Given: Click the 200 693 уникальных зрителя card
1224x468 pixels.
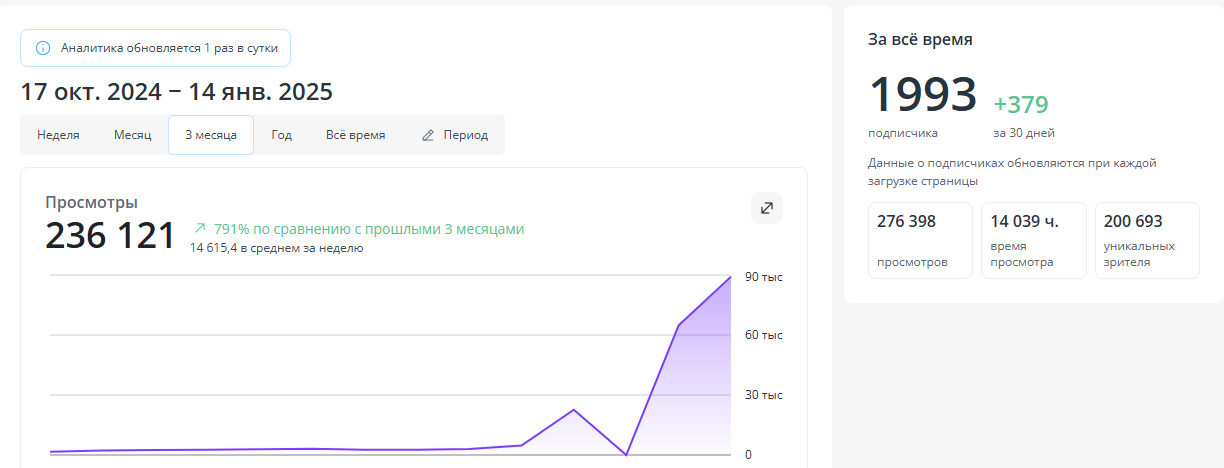Looking at the screenshot, I should [x=1147, y=240].
